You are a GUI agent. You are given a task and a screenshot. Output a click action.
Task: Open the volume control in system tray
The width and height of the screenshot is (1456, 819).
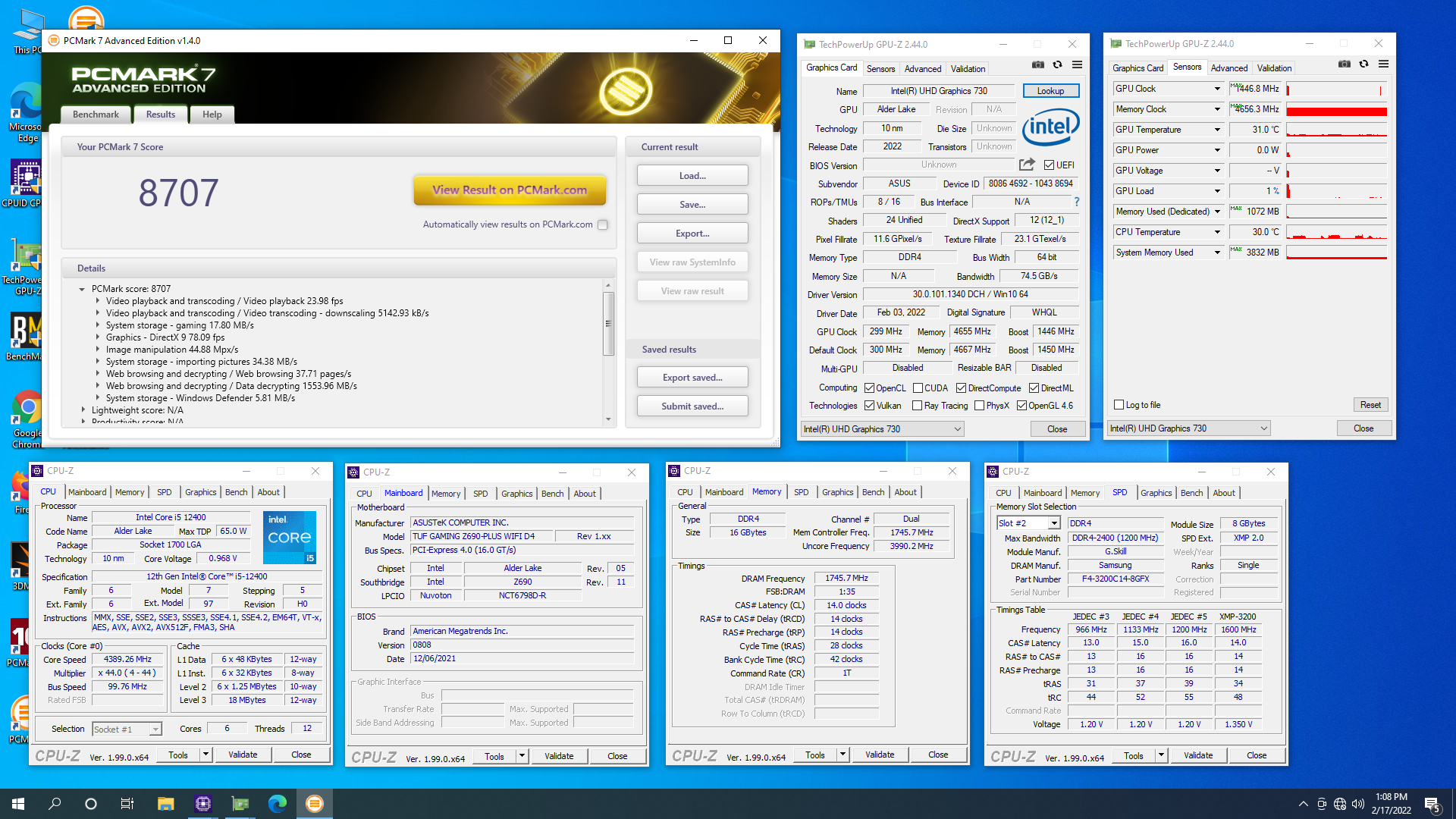[1358, 804]
